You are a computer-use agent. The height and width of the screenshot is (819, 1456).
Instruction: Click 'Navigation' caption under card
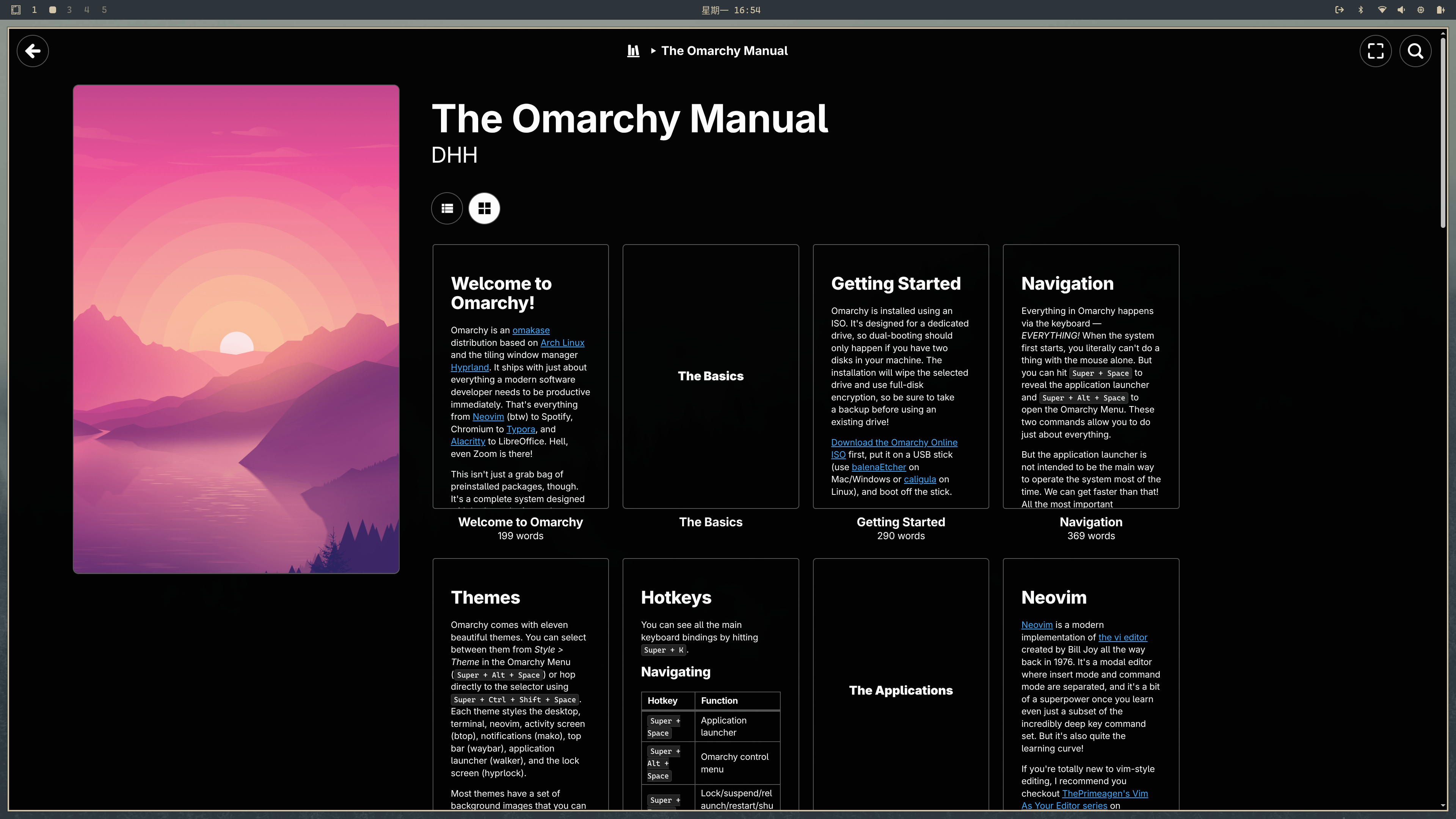click(x=1091, y=522)
